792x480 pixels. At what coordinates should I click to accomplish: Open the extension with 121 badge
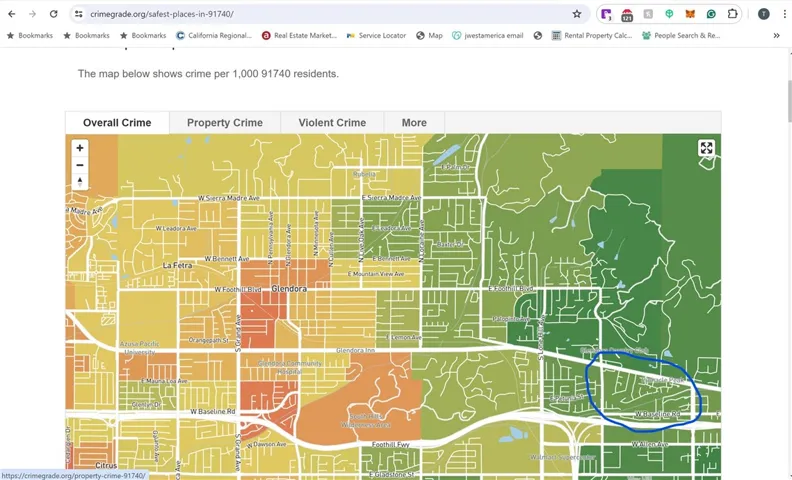tap(627, 15)
